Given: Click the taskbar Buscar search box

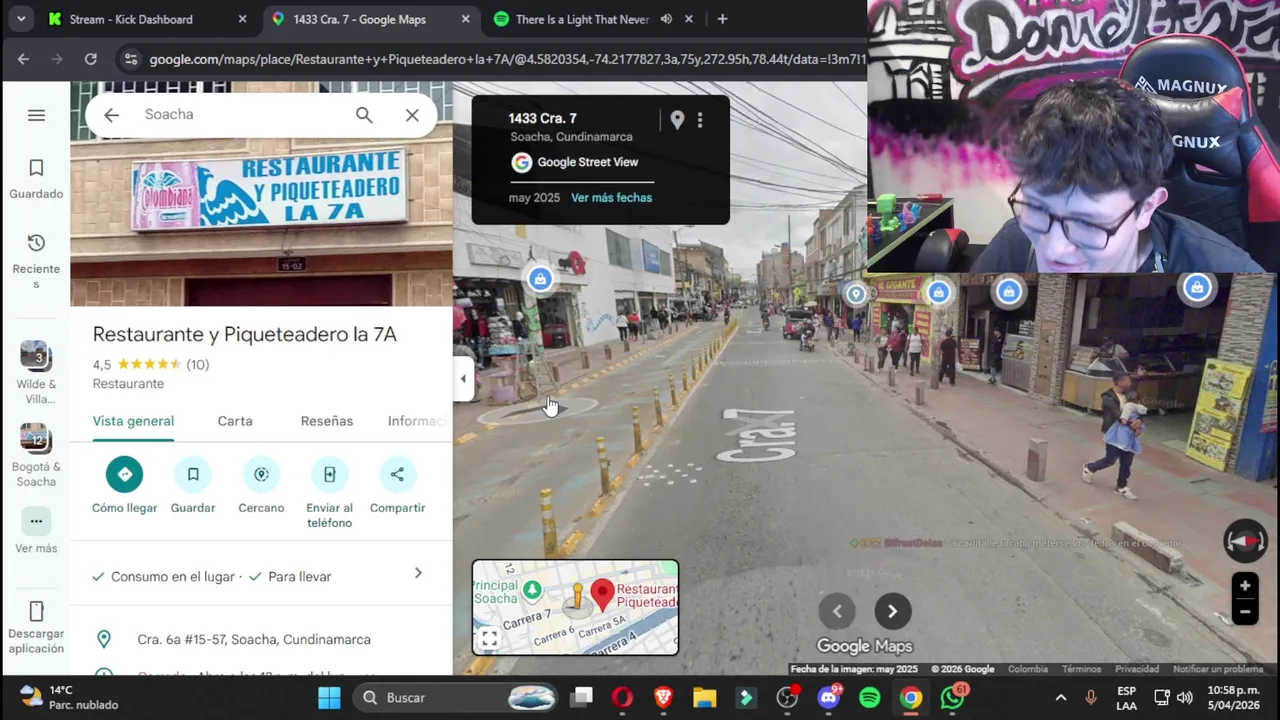Looking at the screenshot, I should pos(455,697).
